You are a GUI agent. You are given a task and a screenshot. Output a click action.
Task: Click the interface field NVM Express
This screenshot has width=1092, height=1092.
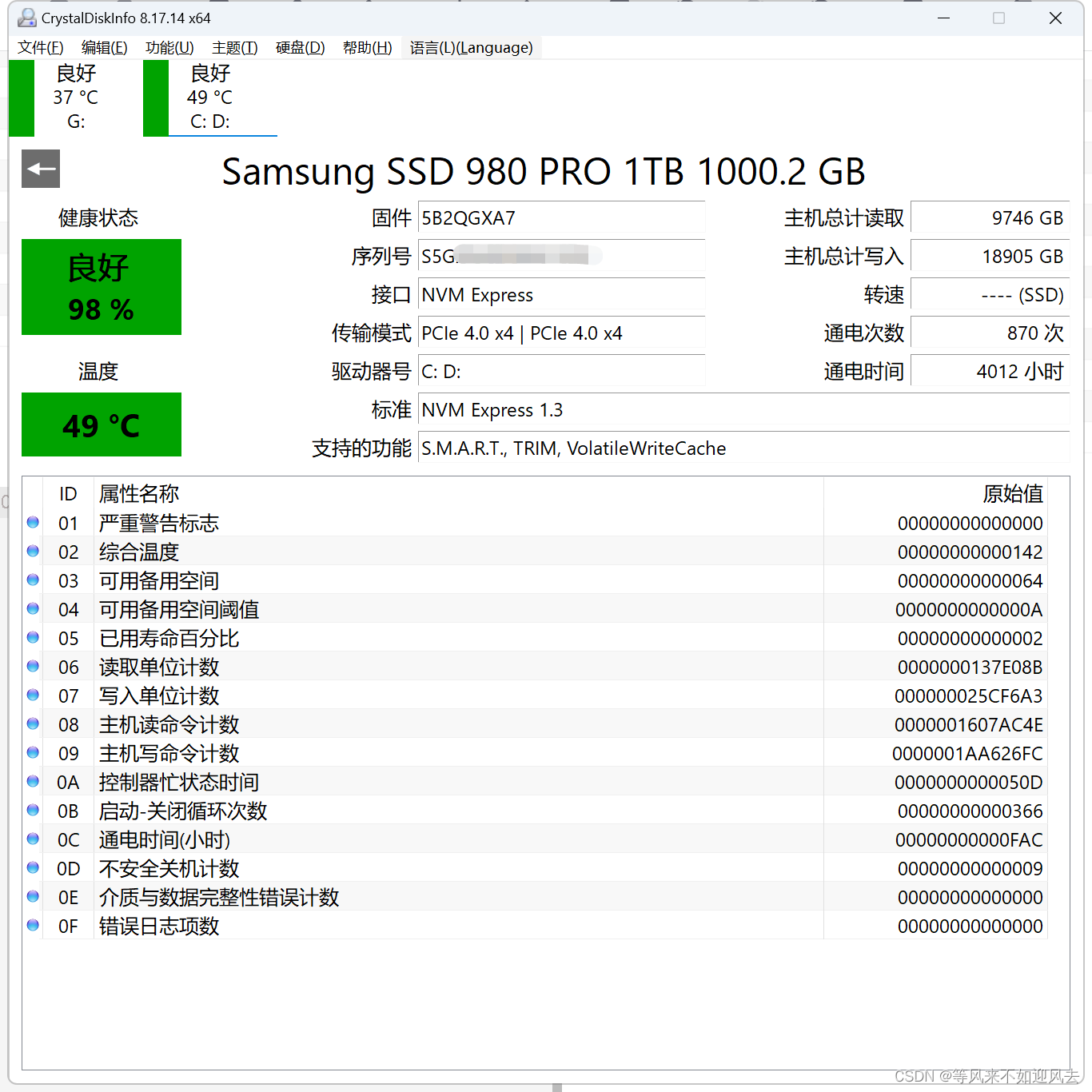561,294
